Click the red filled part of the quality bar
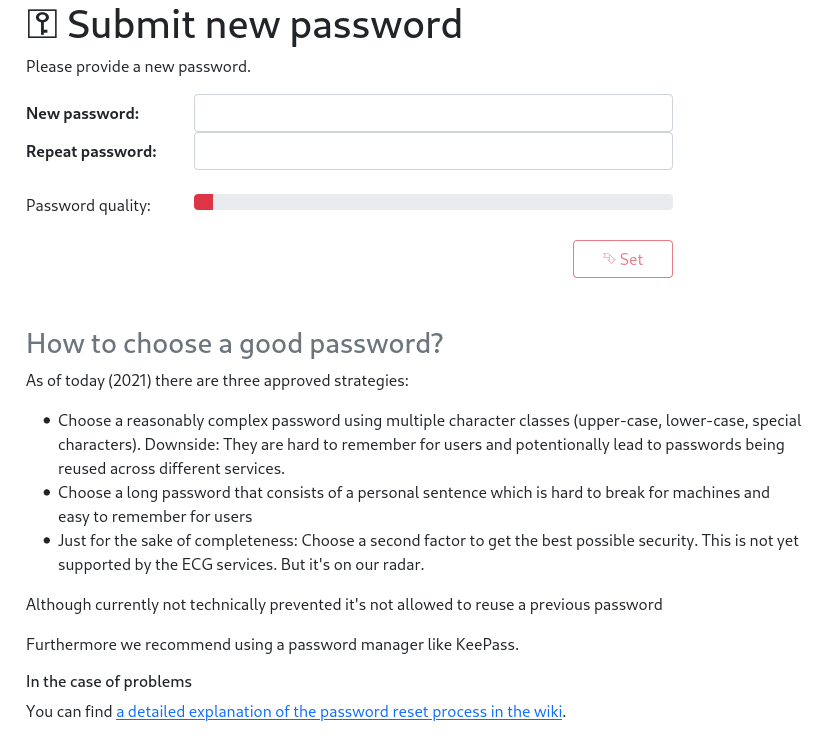826x736 pixels. [203, 202]
